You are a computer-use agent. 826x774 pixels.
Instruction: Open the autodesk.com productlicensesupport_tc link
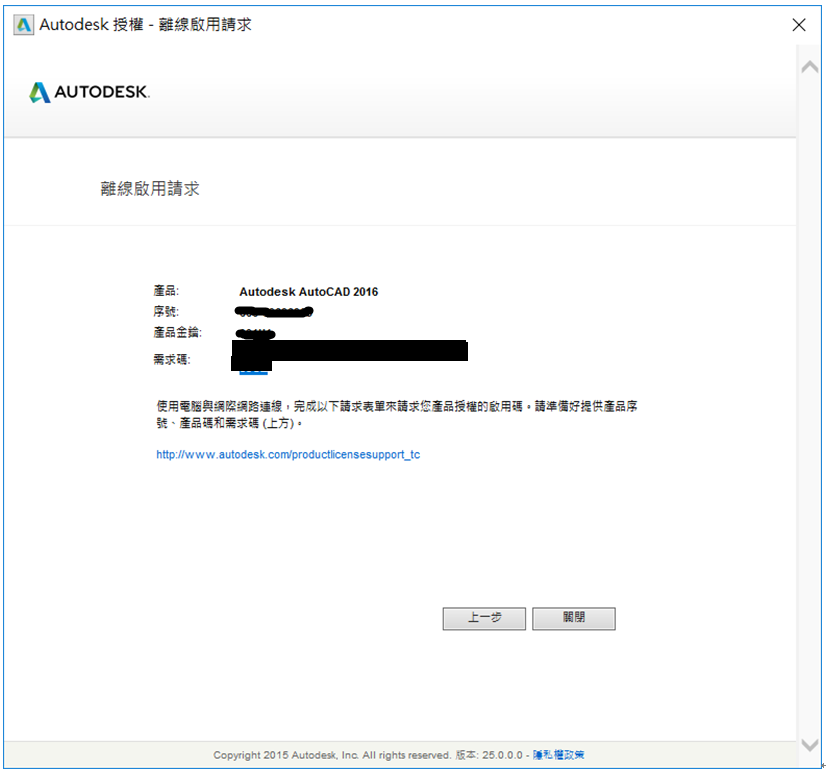coord(288,454)
